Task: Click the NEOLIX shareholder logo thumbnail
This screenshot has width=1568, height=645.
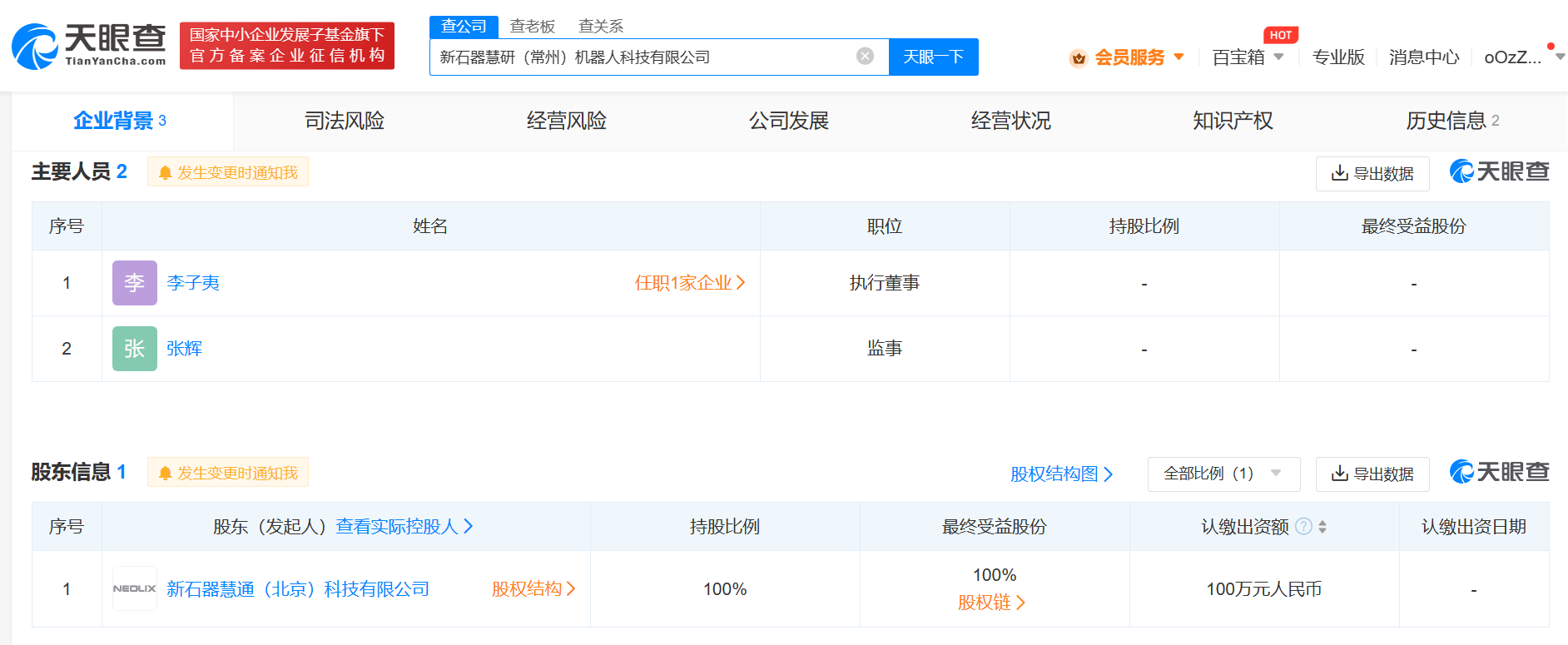Action: tap(134, 588)
